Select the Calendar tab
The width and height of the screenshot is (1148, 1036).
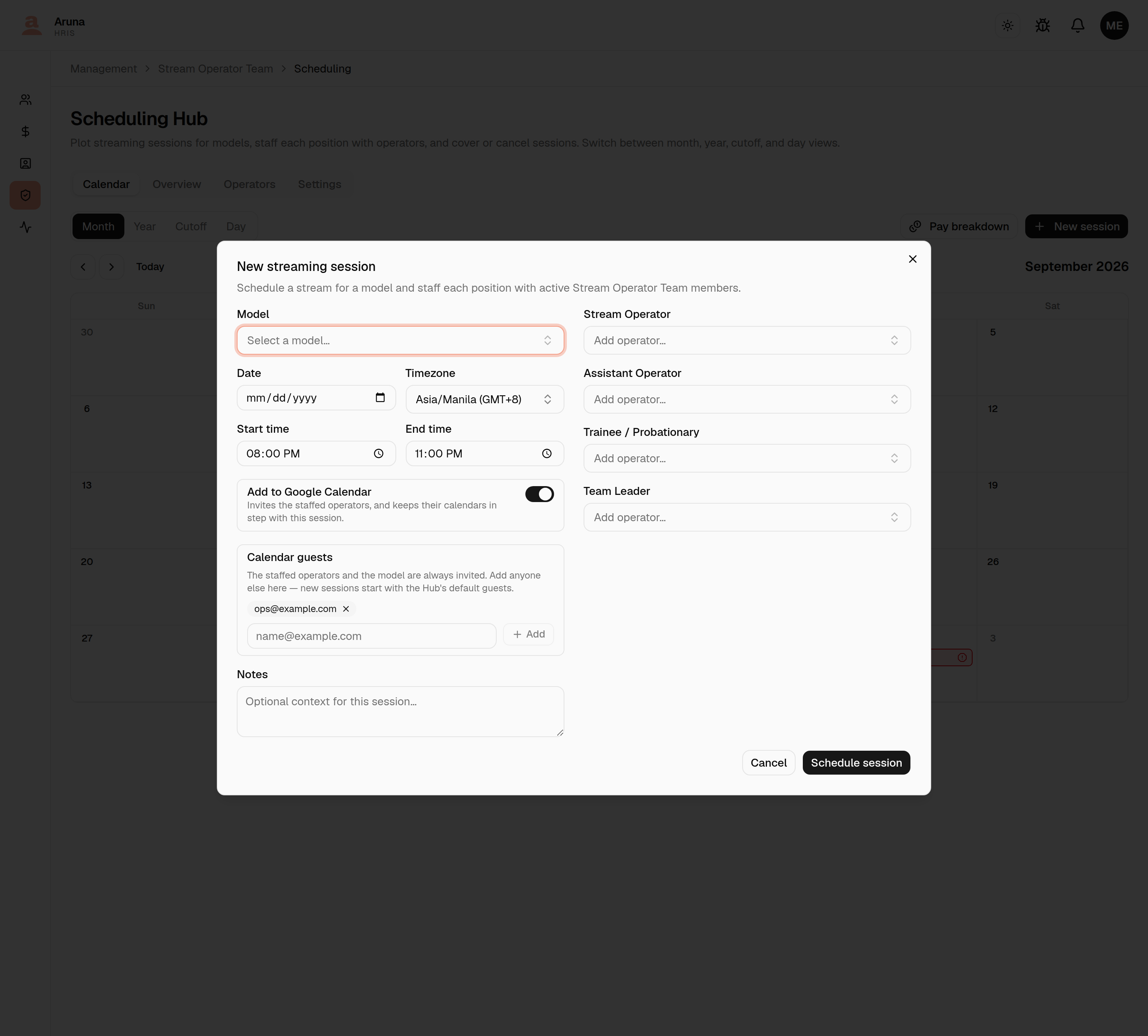point(106,184)
